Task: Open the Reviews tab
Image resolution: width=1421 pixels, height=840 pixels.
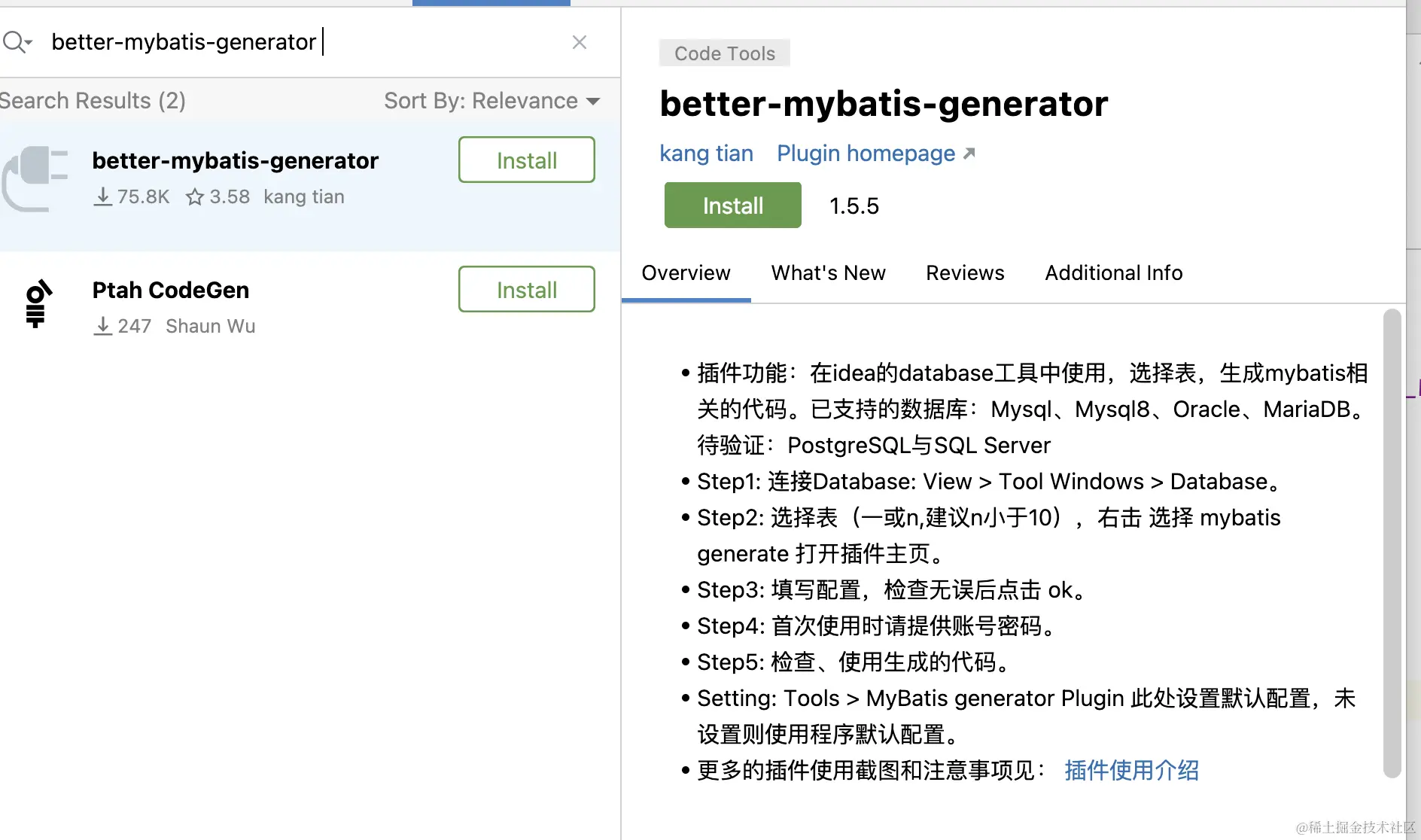Action: pyautogui.click(x=965, y=272)
